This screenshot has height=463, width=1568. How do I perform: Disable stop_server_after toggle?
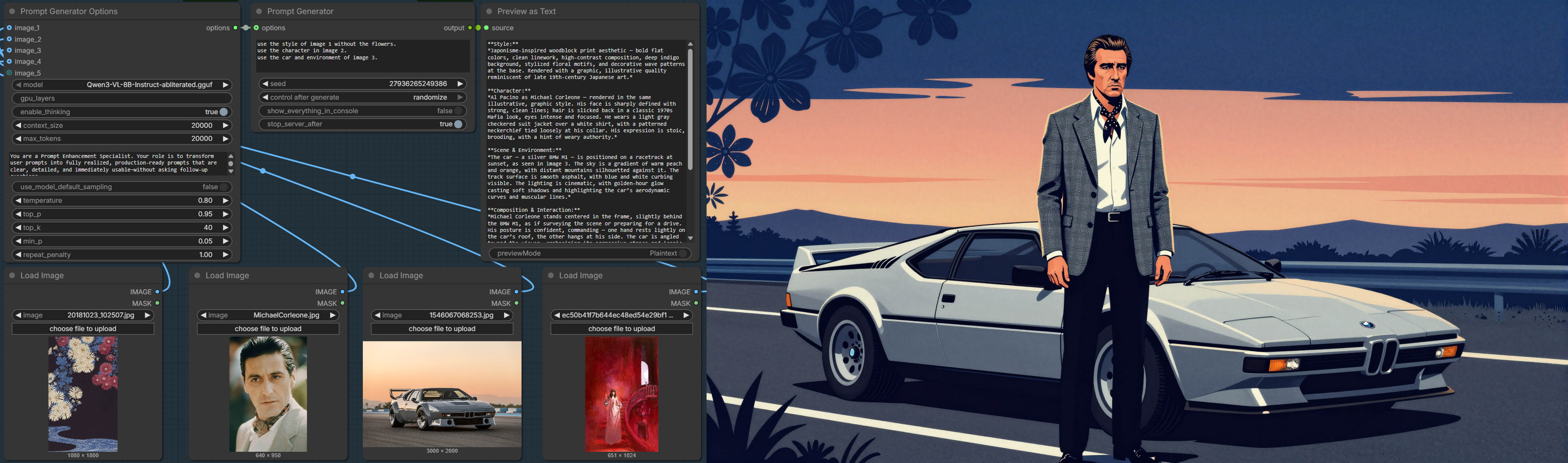(458, 124)
